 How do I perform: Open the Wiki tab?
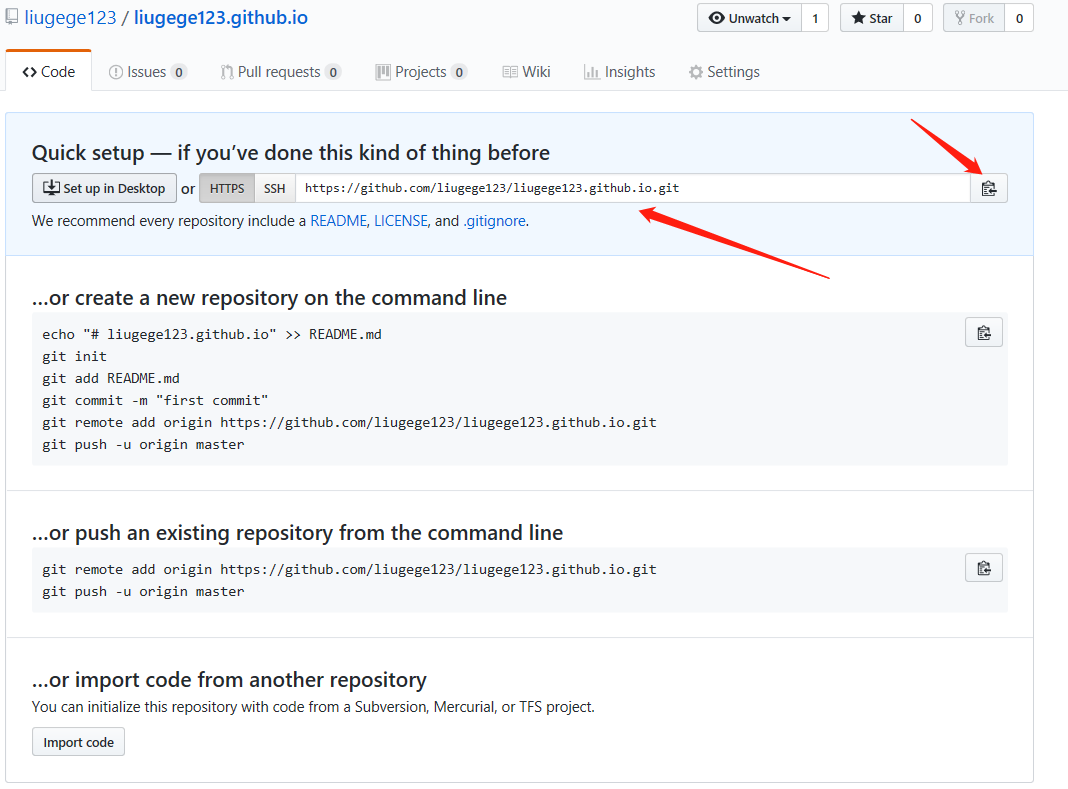click(x=526, y=72)
